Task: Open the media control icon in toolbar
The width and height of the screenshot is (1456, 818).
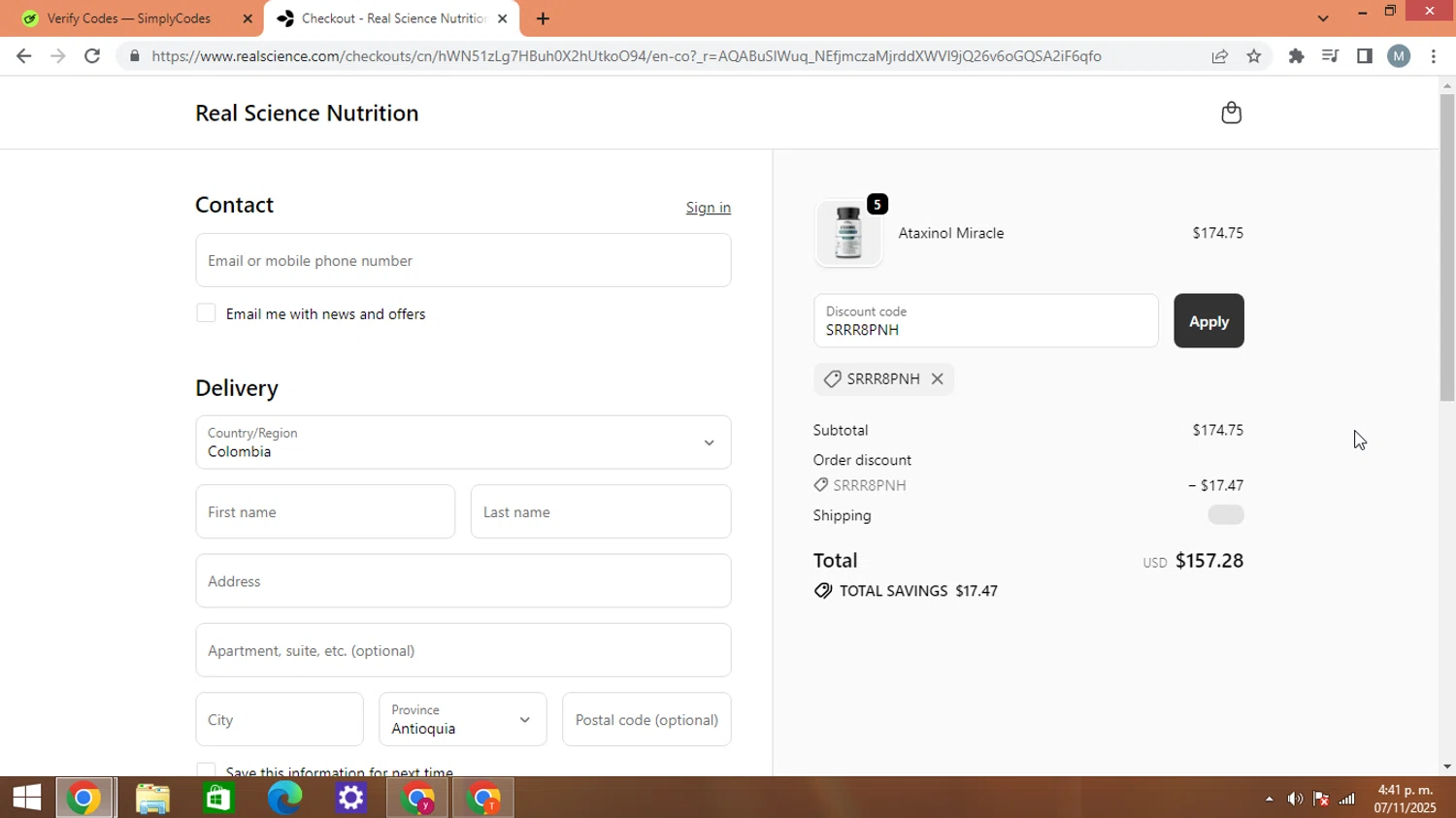Action: point(1330,56)
